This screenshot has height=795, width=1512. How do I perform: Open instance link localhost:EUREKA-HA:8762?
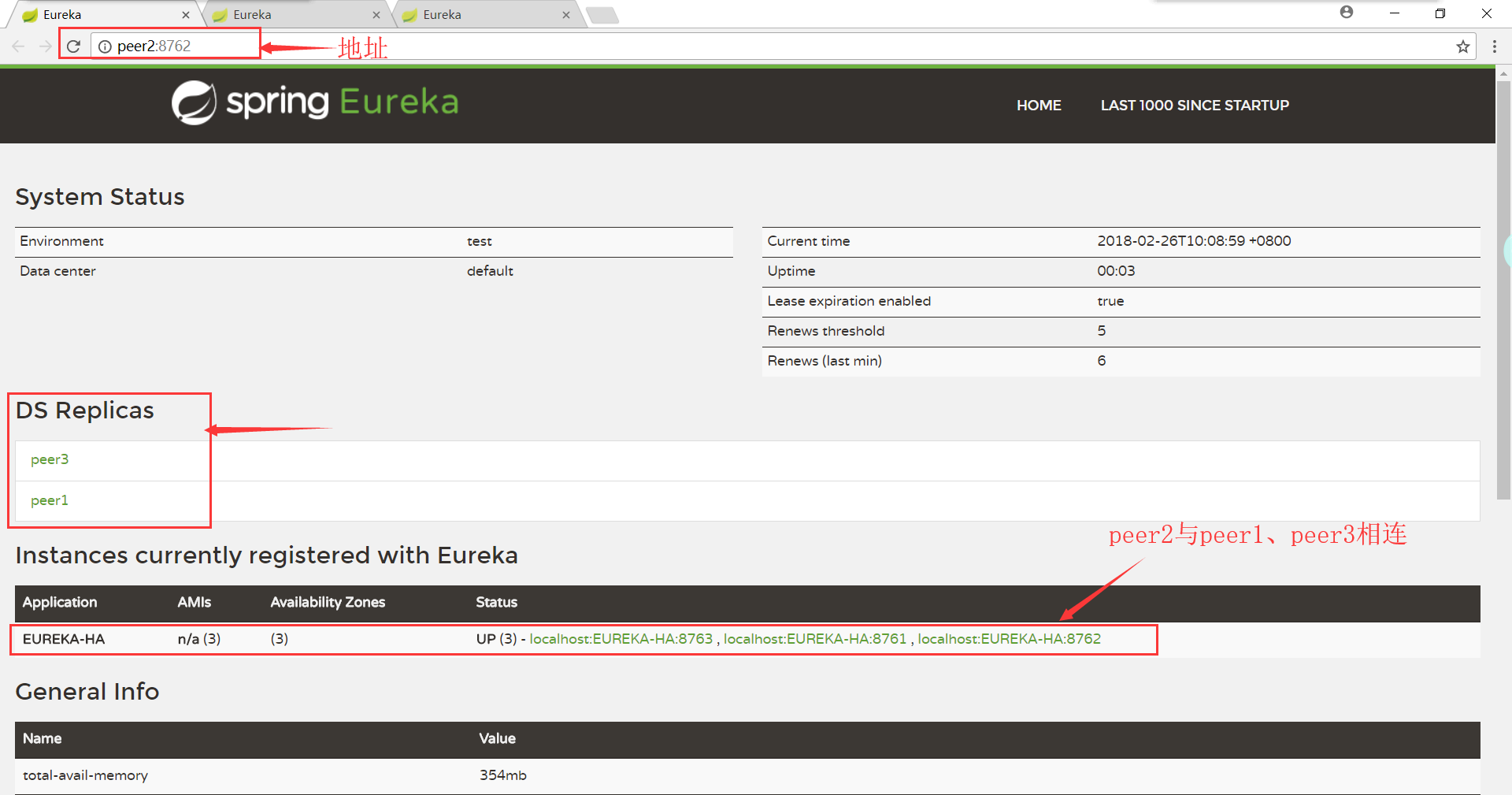(1009, 639)
